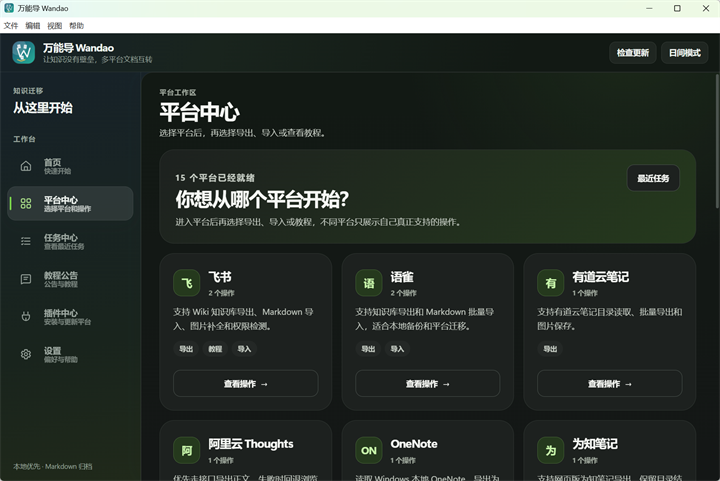Viewport: 720px width, 481px height.
Task: Click the gear icon for 设置
Action: coord(26,354)
